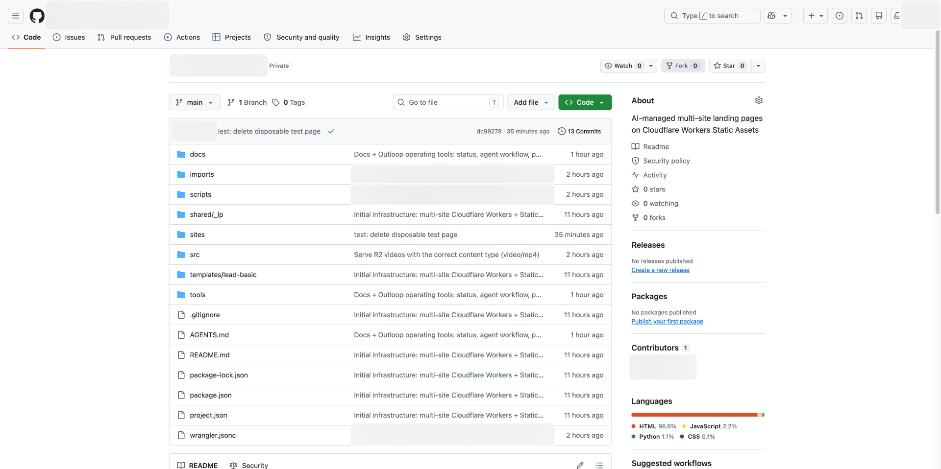Open the project.json file
The height and width of the screenshot is (469, 941).
(208, 415)
